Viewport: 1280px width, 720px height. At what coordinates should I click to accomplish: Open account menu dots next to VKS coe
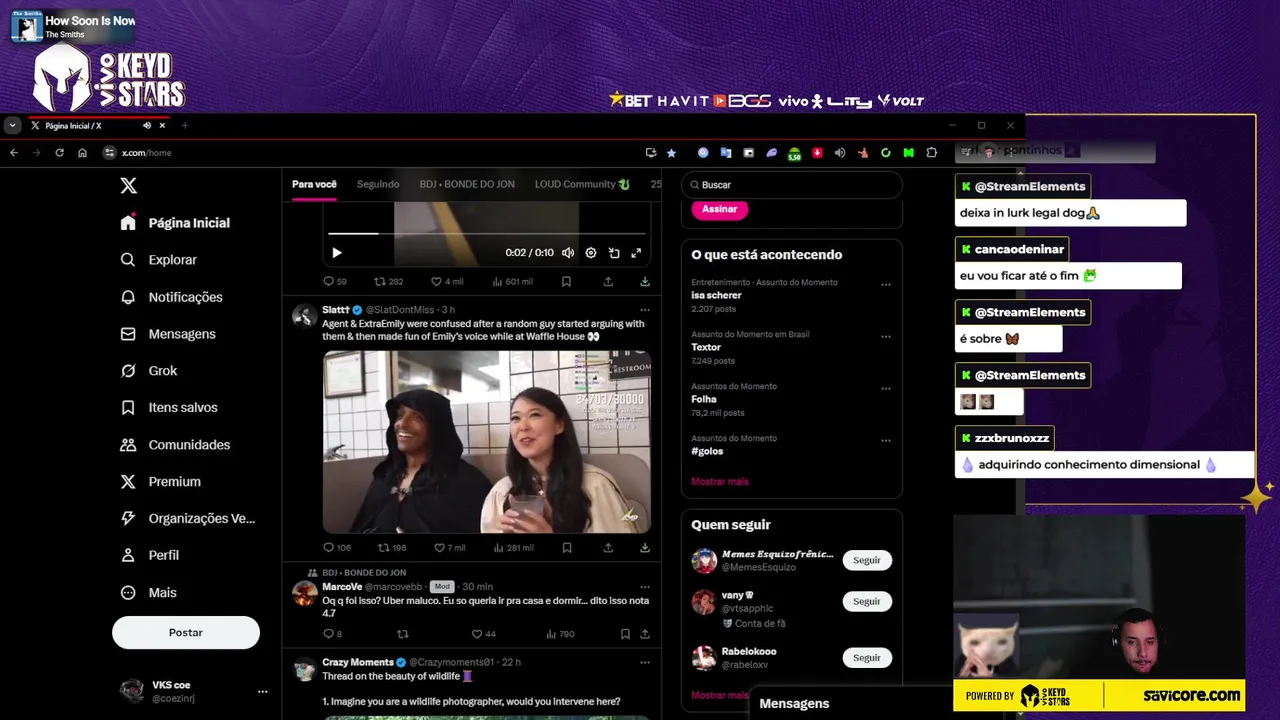click(262, 691)
